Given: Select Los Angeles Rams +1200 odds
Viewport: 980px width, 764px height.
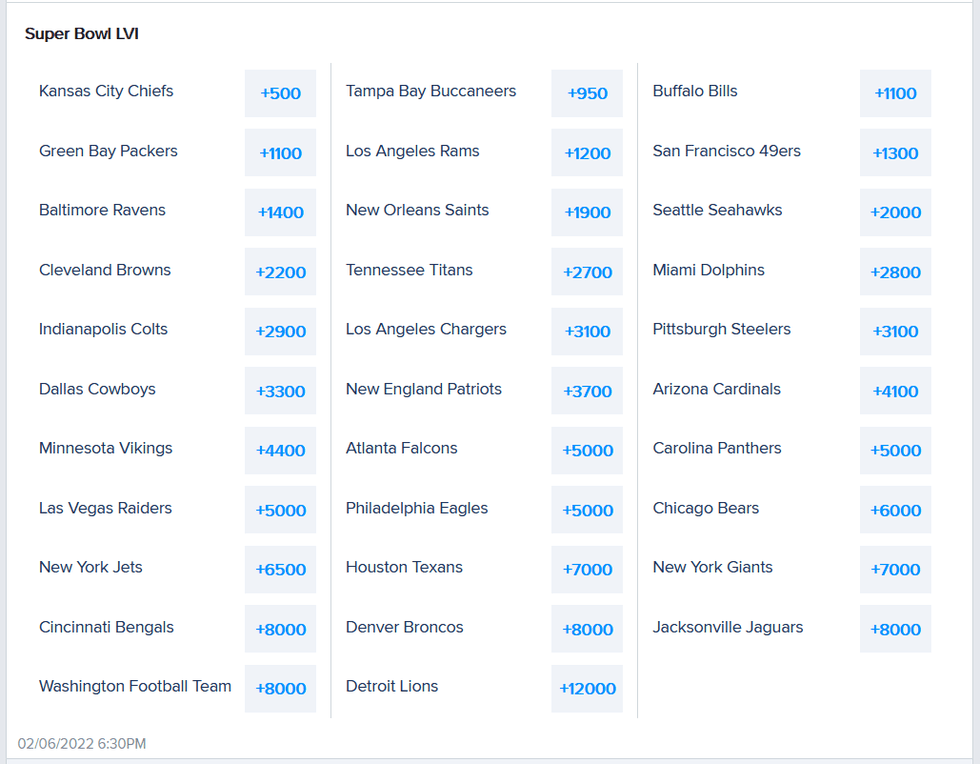Looking at the screenshot, I should [x=587, y=152].
